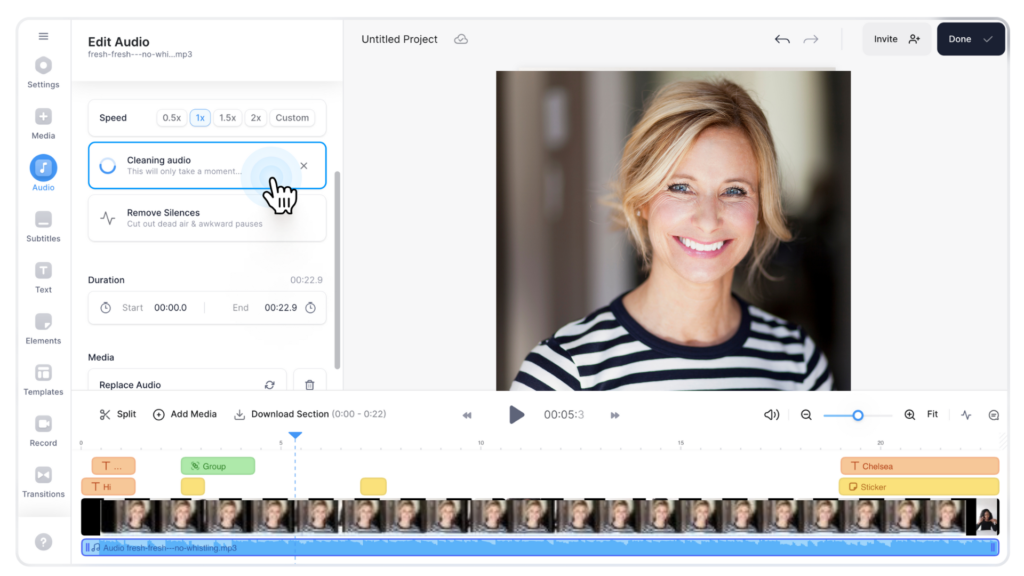Undo the last action
The image size is (1024, 576).
tap(782, 40)
